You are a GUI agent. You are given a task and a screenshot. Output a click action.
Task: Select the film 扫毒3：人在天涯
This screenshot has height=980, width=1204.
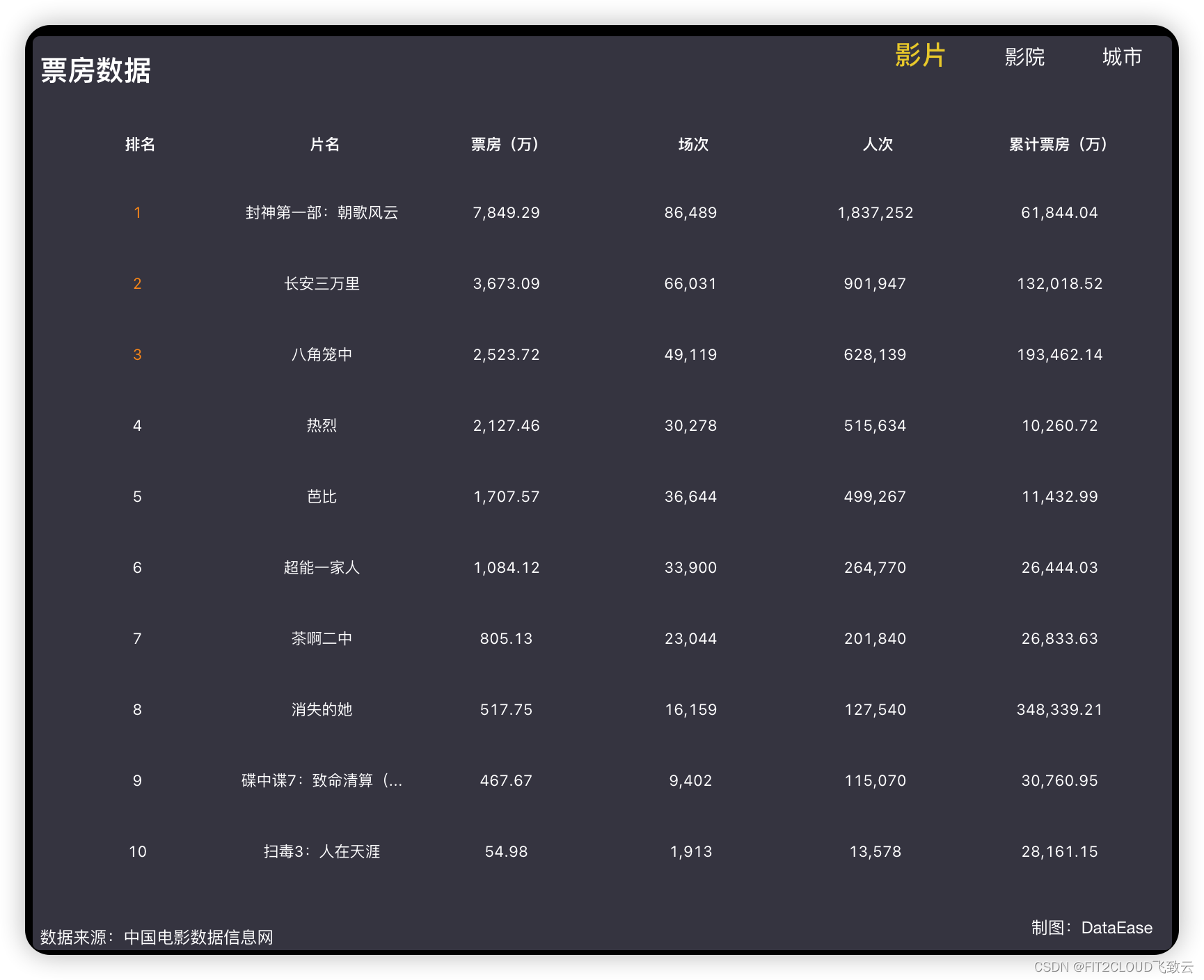tap(322, 851)
